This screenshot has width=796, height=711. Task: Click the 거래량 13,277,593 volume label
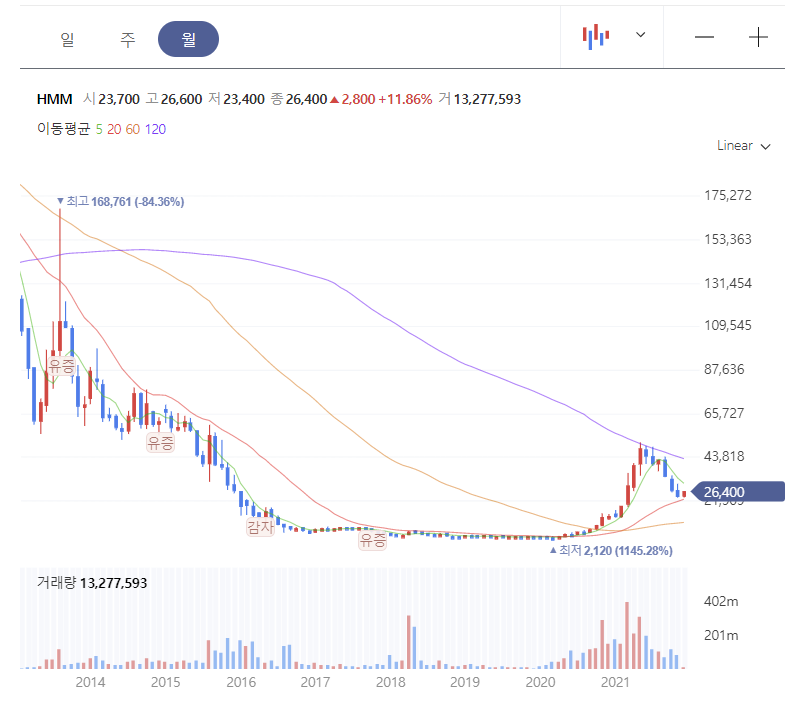[92, 583]
